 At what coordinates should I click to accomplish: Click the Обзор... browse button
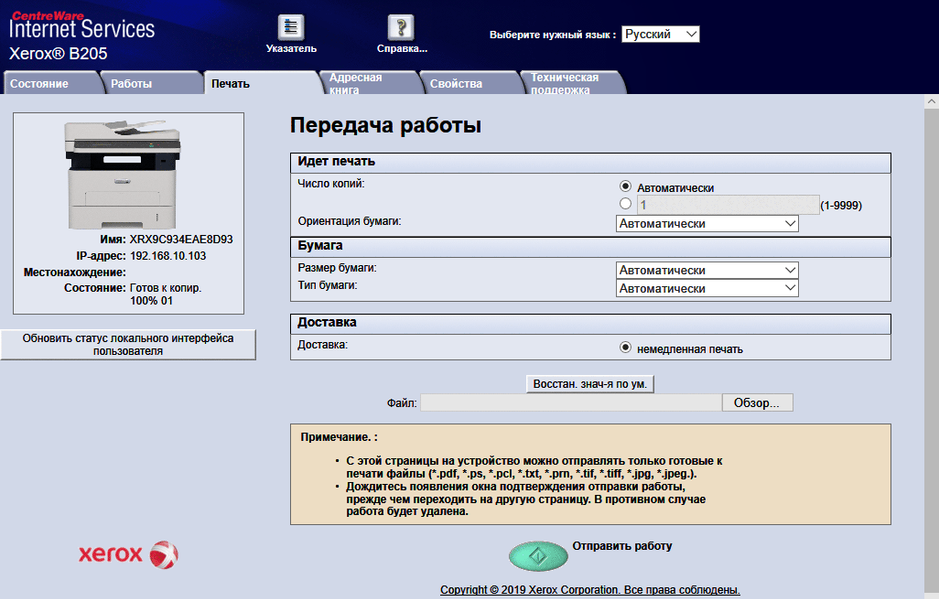tap(757, 403)
